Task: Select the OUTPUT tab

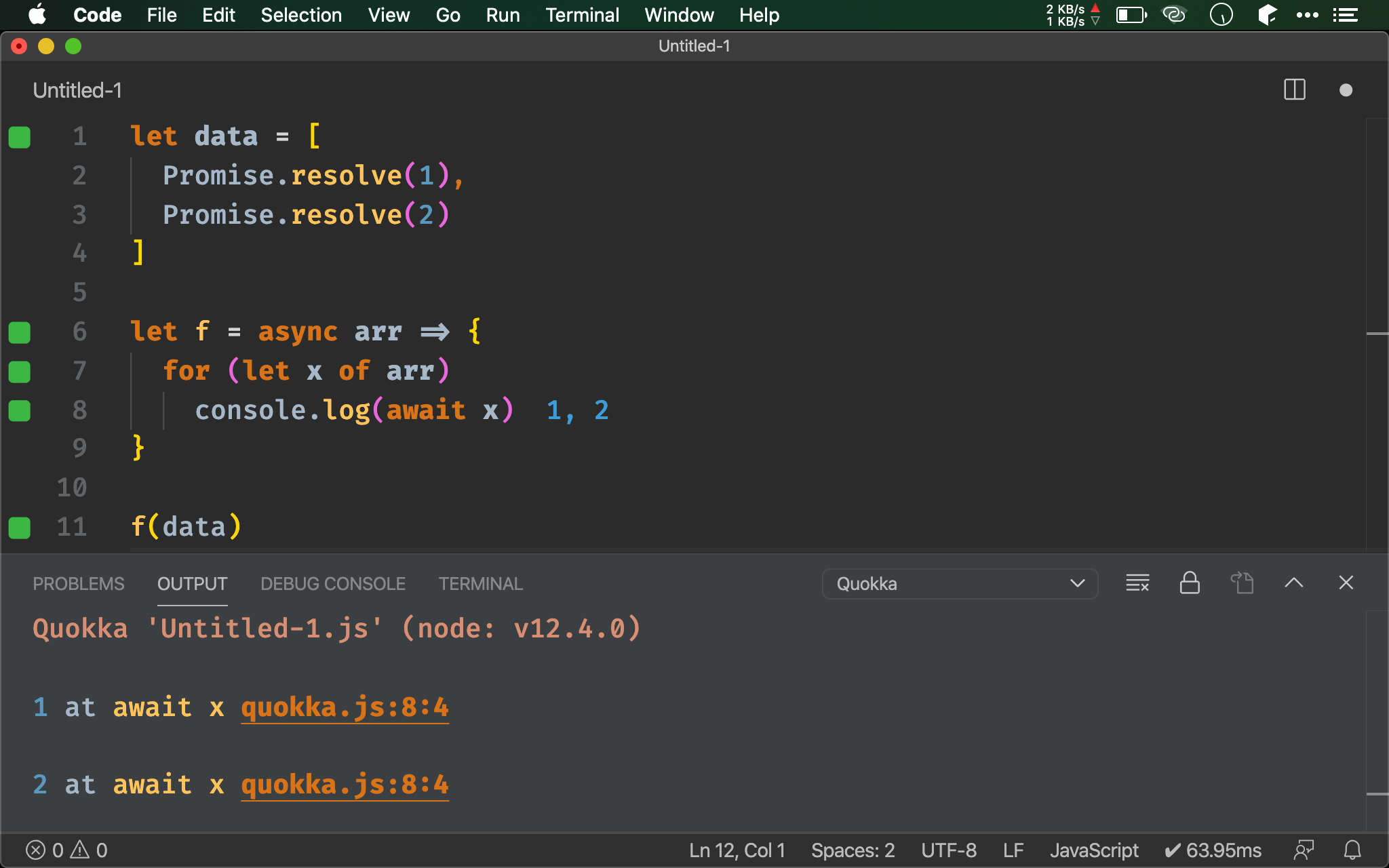Action: [192, 584]
